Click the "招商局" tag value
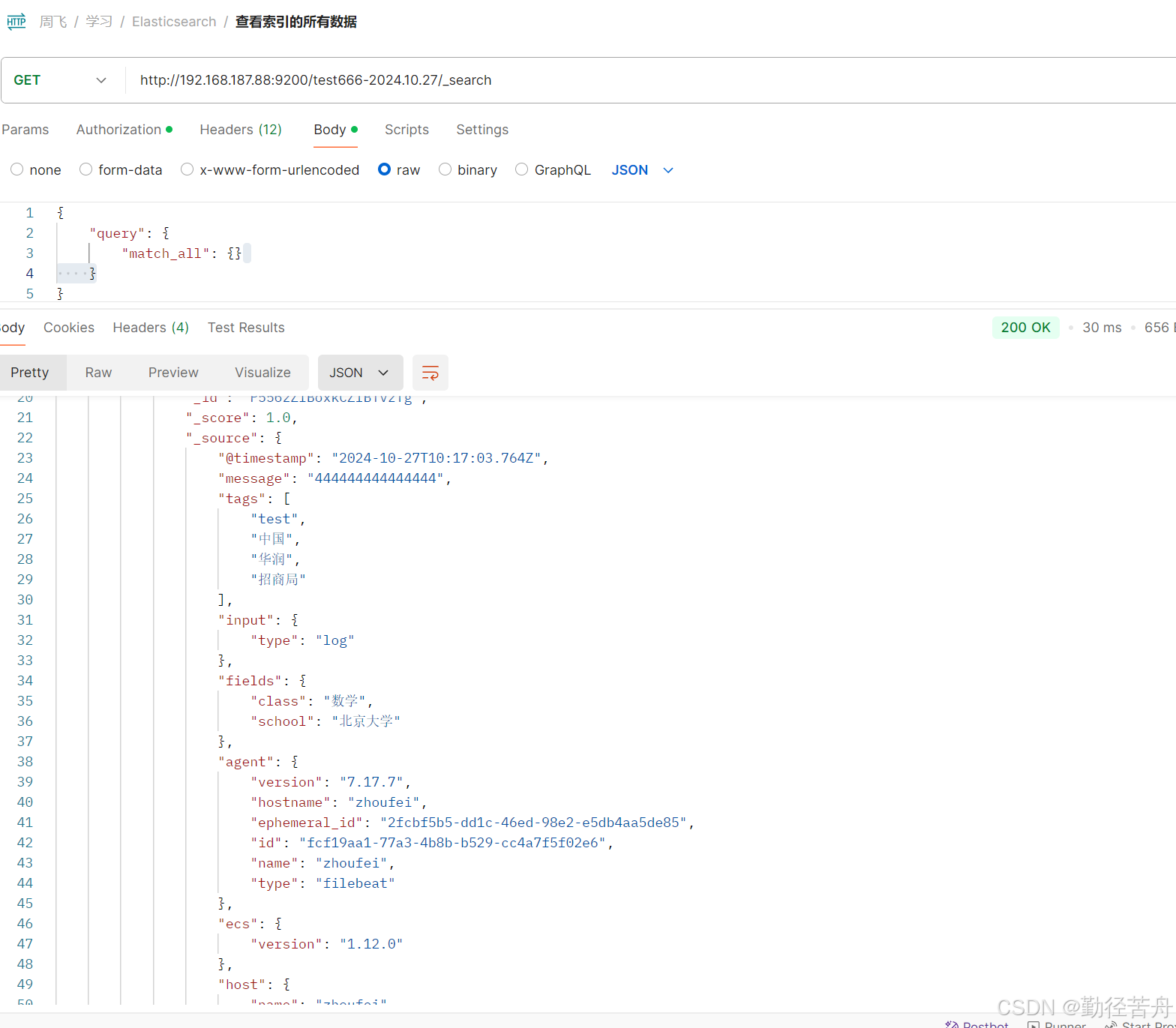The height and width of the screenshot is (1028, 1176). click(x=278, y=580)
